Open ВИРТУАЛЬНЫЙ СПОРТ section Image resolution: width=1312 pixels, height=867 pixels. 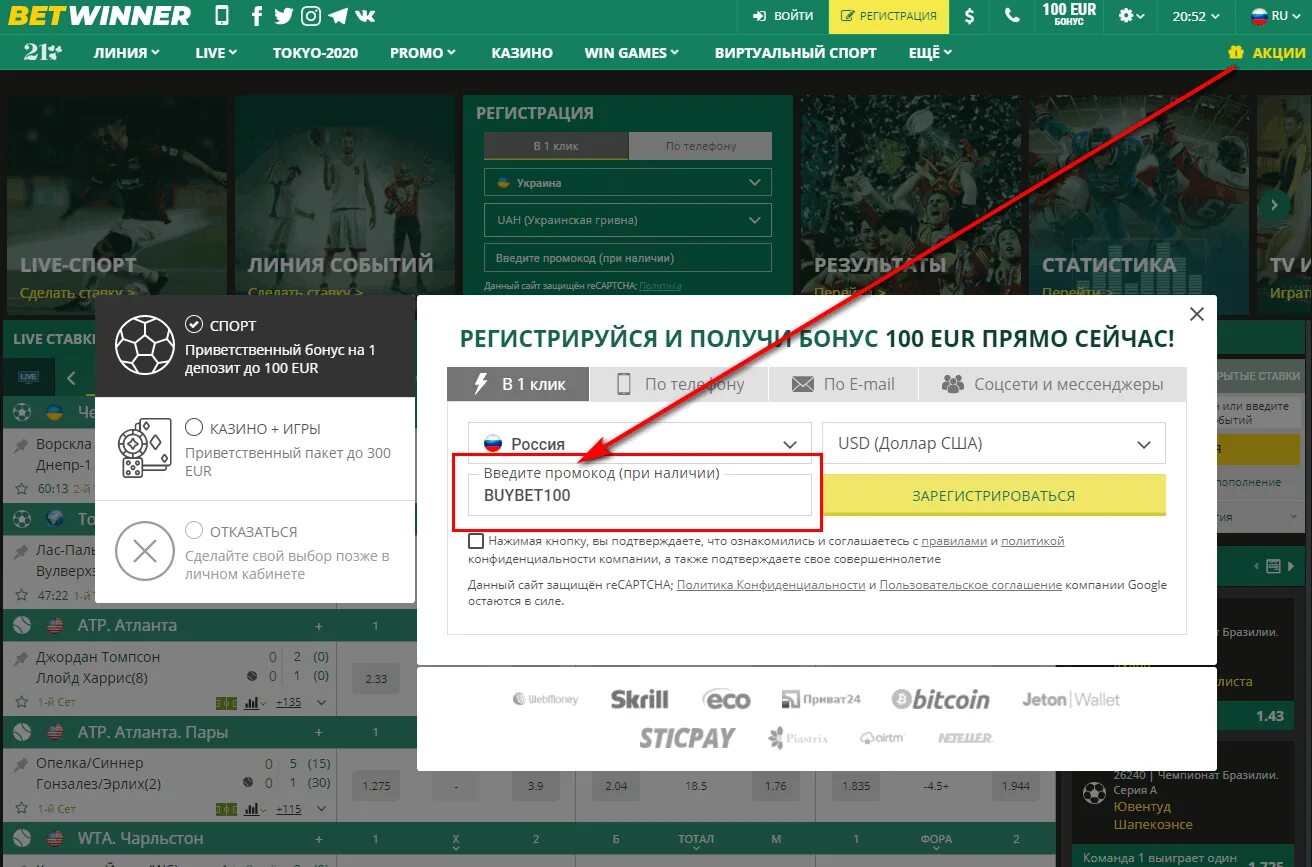click(795, 53)
